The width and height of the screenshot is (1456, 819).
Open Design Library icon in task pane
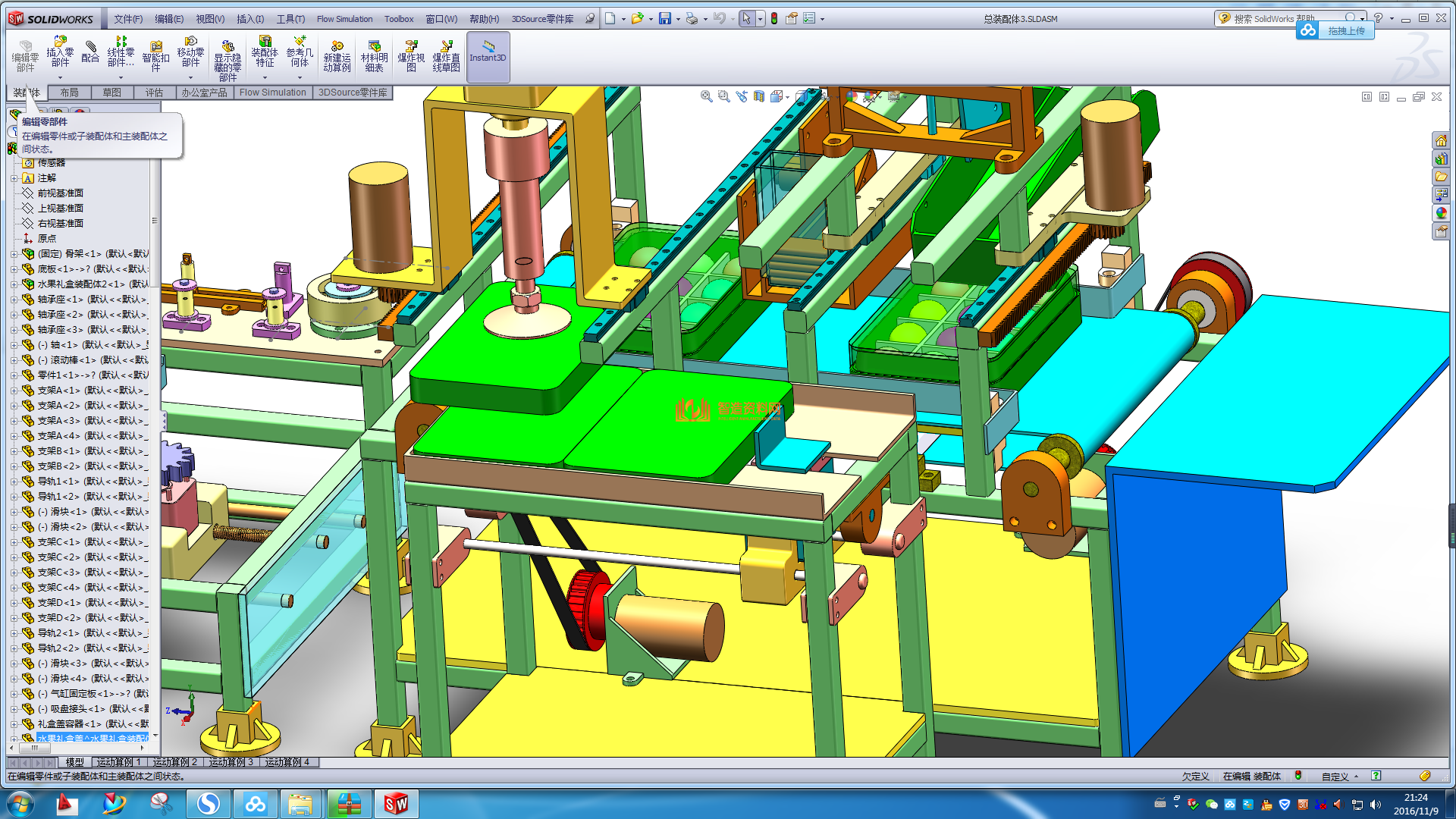(1441, 158)
